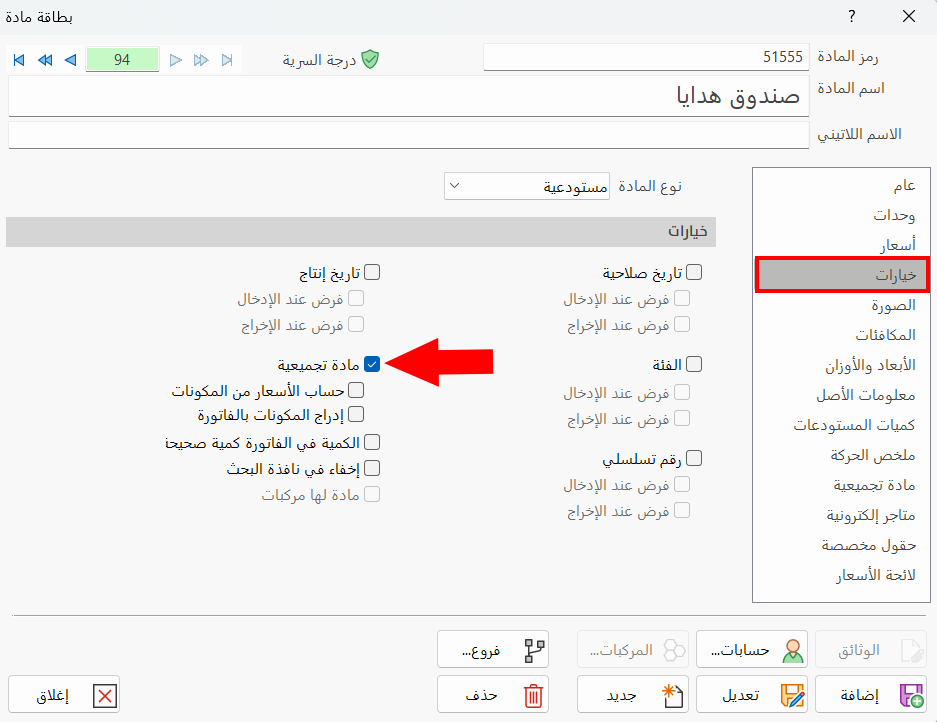This screenshot has width=937, height=722.
Task: Enable the تاريخ إنتاج checkbox
Action: point(372,273)
